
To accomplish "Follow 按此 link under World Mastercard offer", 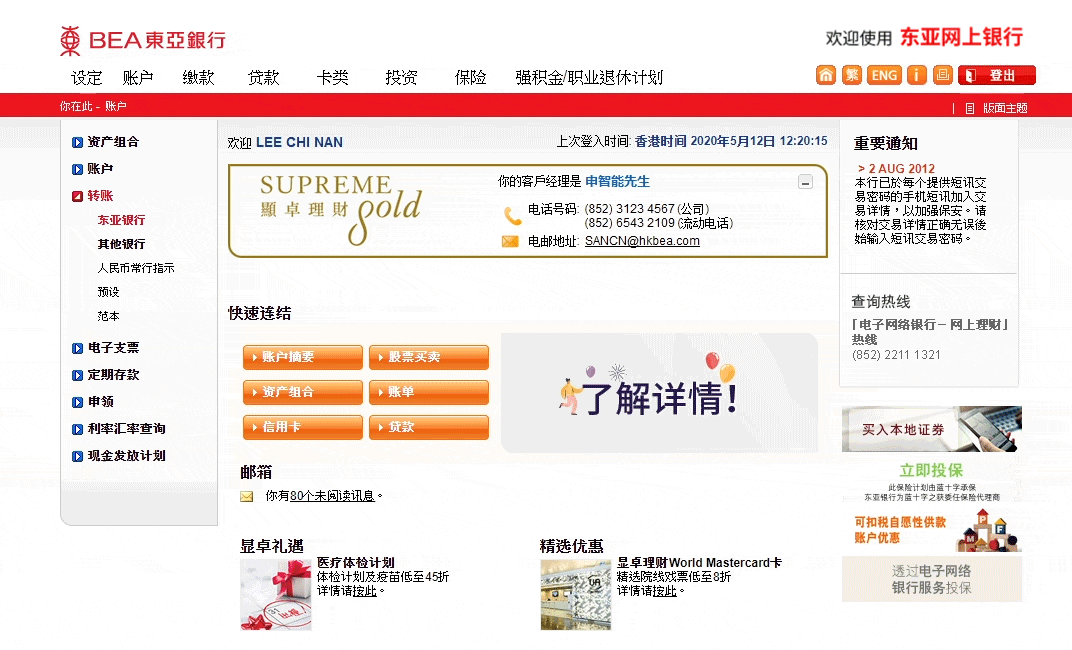I will [x=665, y=591].
